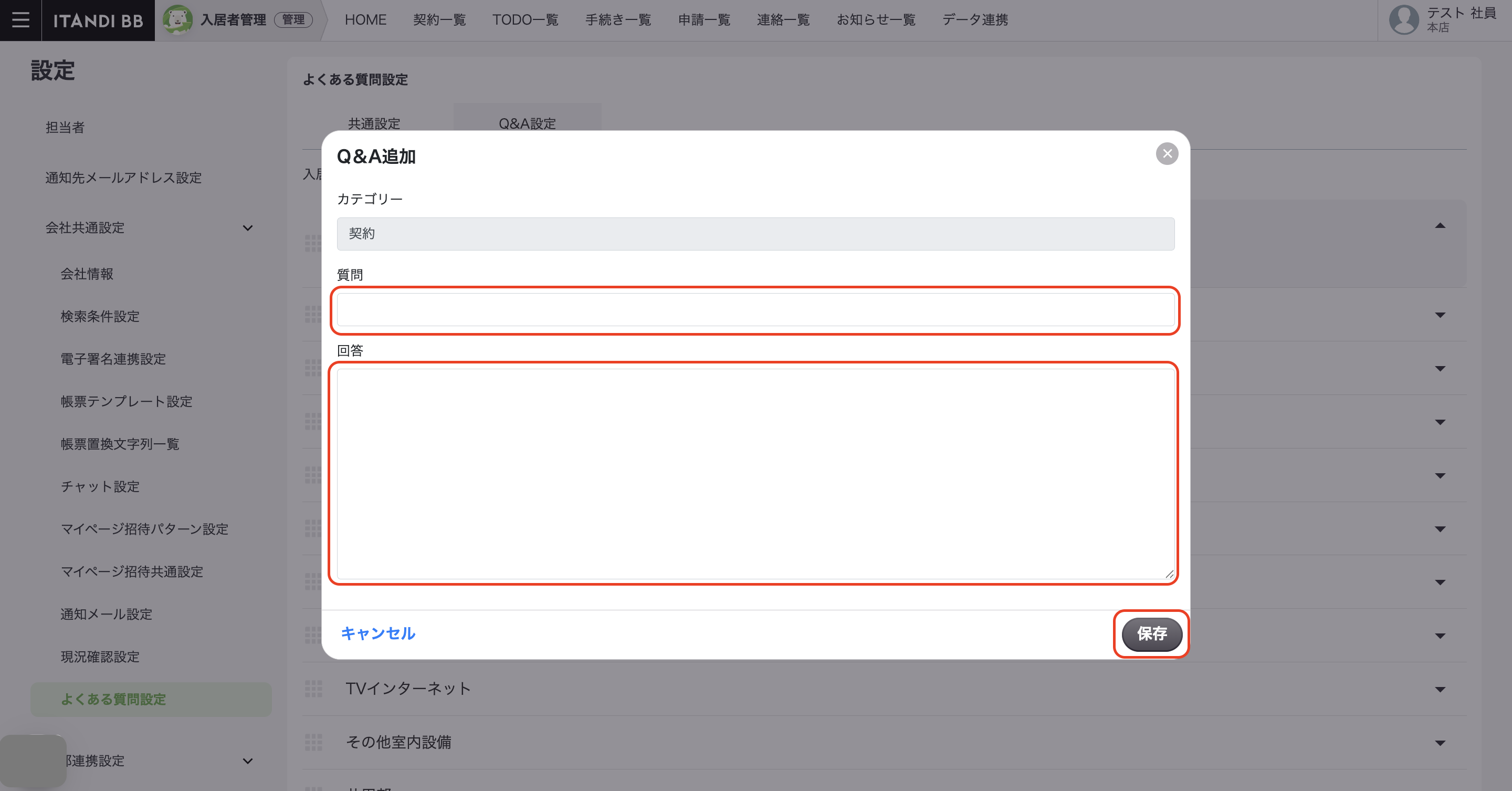Click the キャンセル link in the dialog
1512x791 pixels.
pyautogui.click(x=378, y=633)
